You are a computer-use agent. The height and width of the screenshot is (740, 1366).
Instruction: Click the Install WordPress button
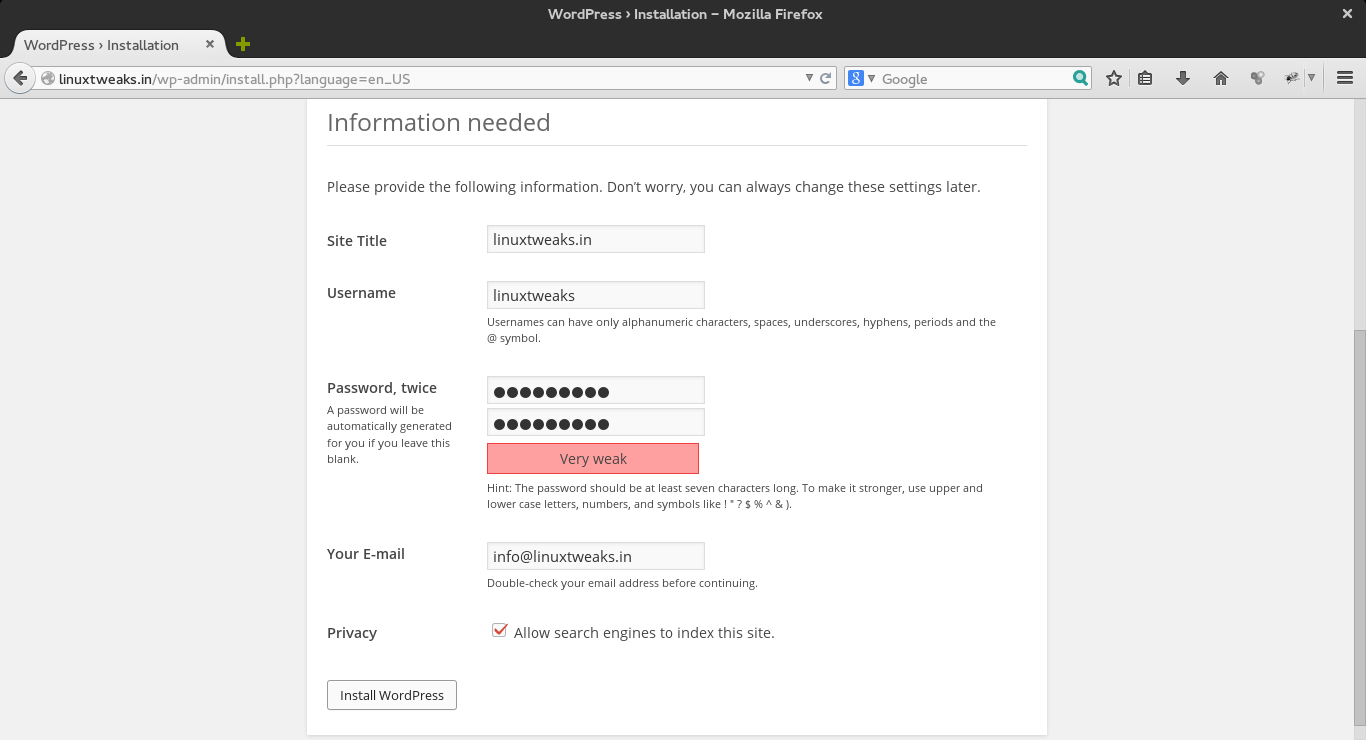click(392, 695)
